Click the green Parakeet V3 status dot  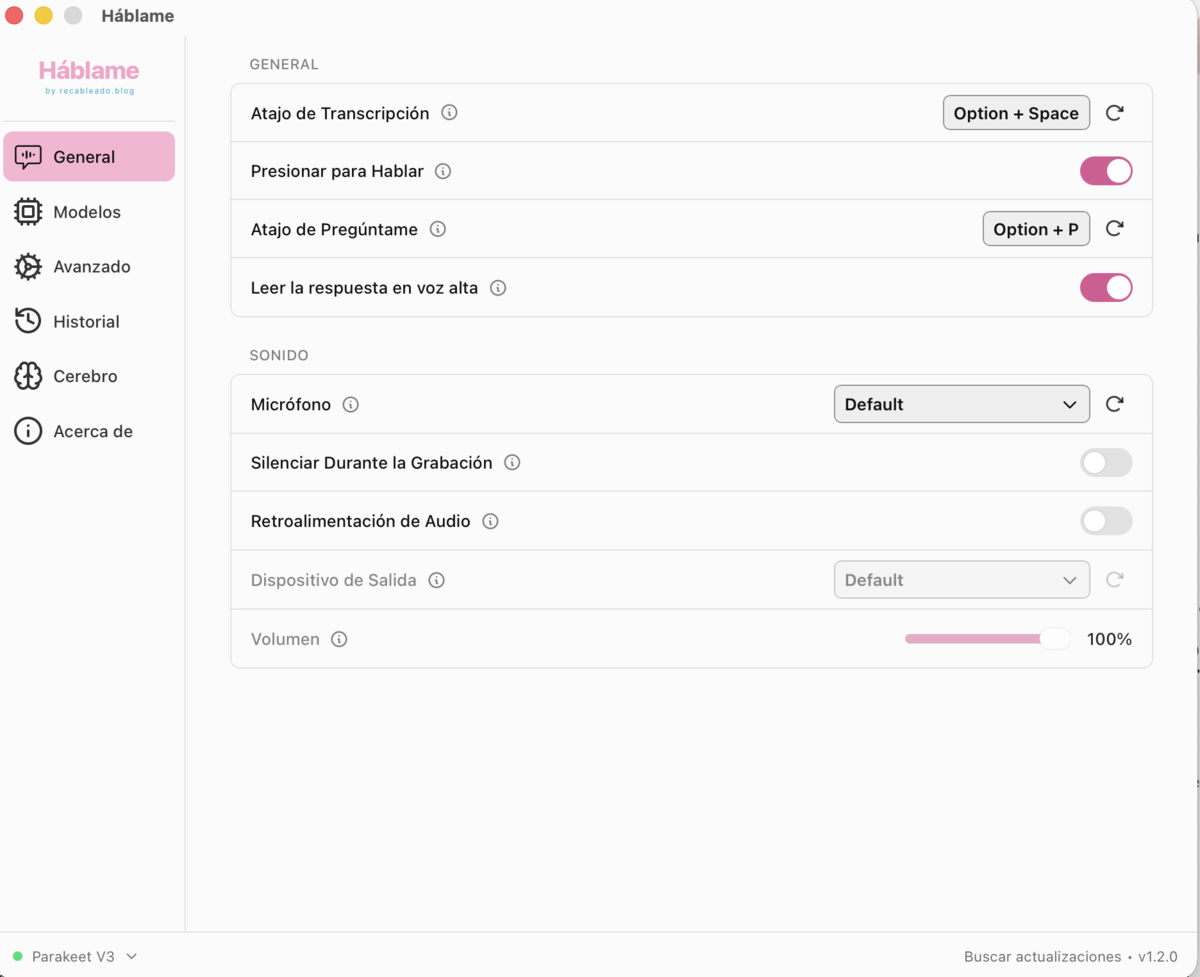(18, 957)
